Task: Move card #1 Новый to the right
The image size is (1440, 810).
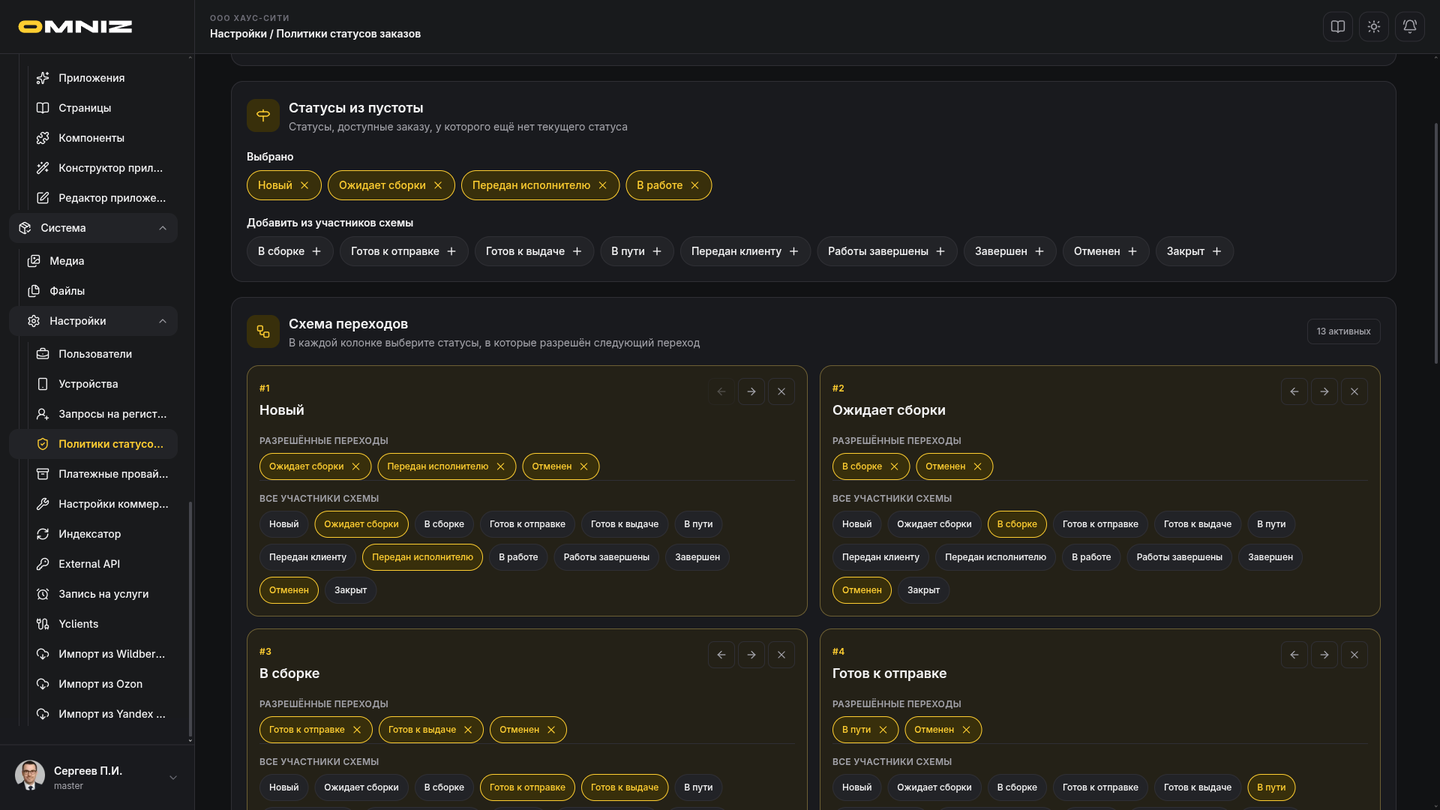Action: [752, 392]
